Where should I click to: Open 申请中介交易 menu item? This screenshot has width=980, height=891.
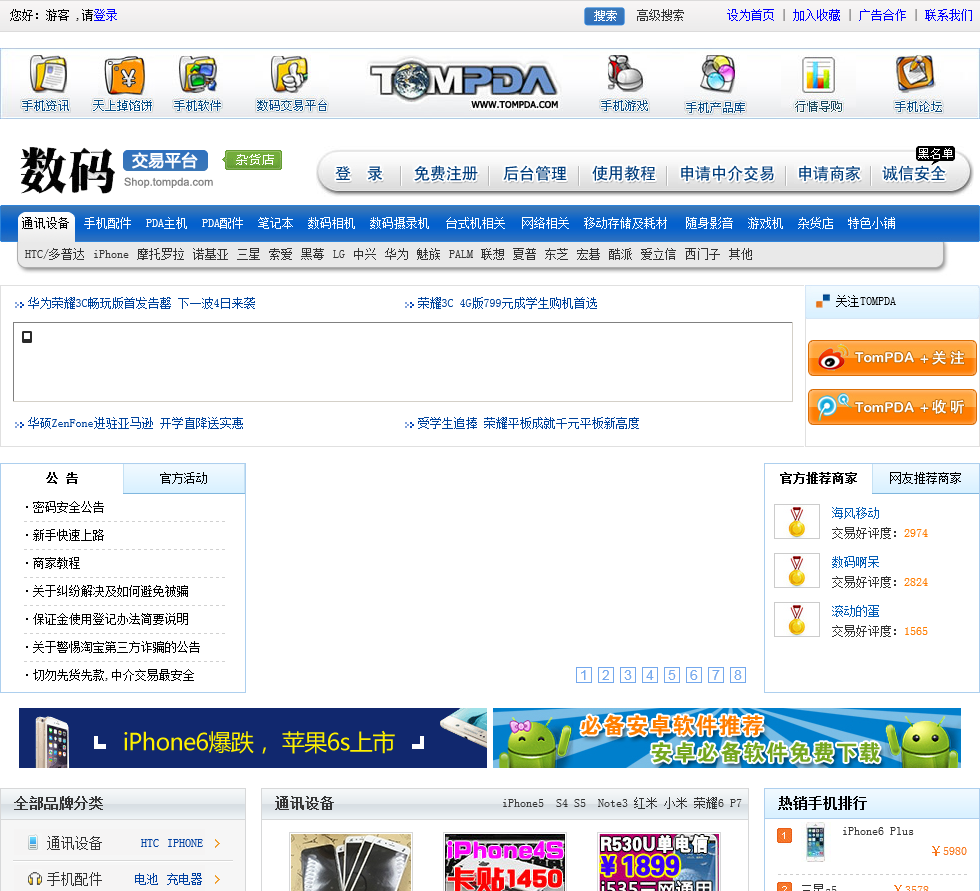(727, 174)
